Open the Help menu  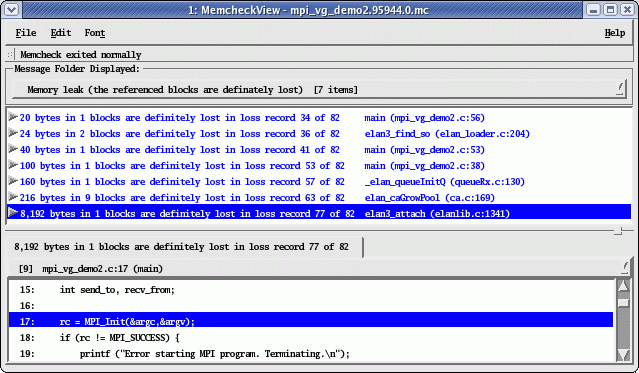[615, 33]
